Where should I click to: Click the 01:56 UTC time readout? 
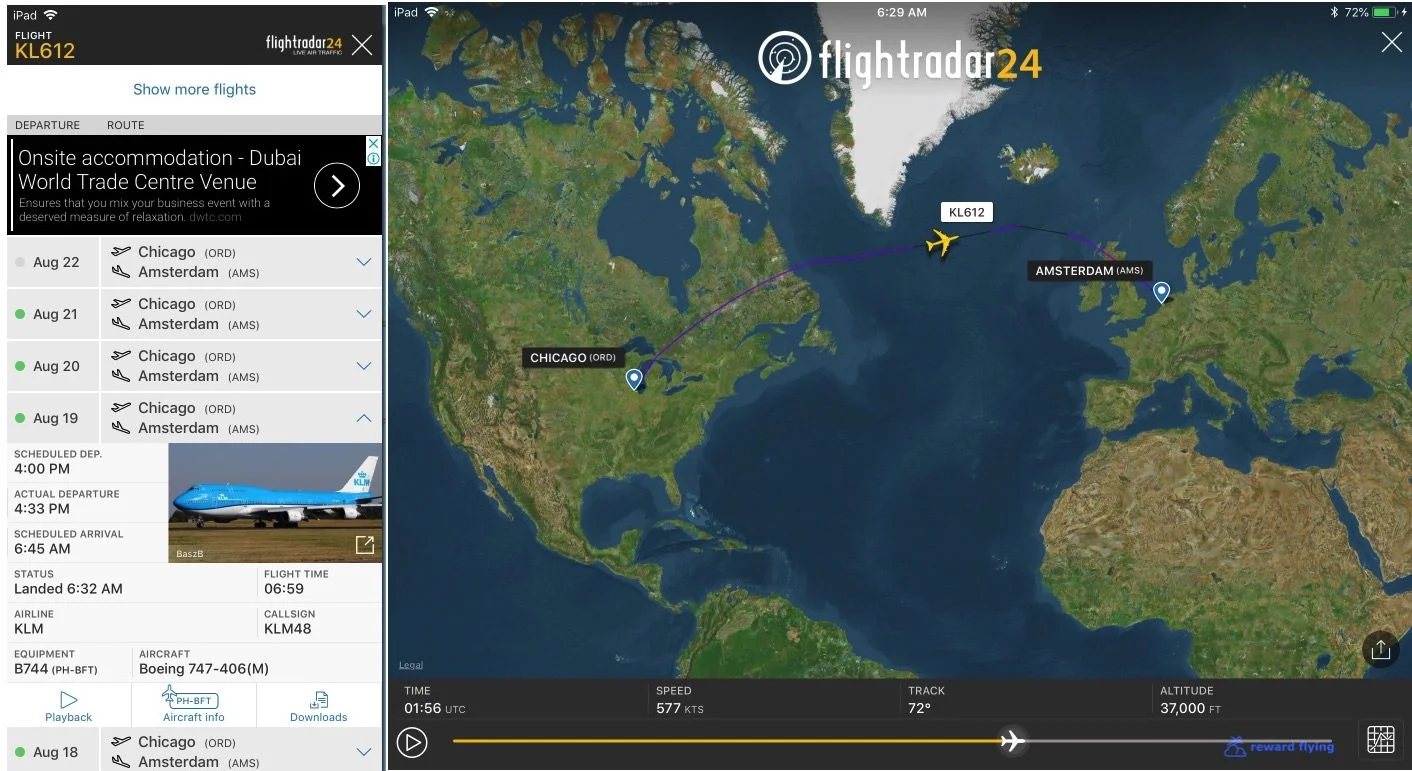tap(435, 708)
